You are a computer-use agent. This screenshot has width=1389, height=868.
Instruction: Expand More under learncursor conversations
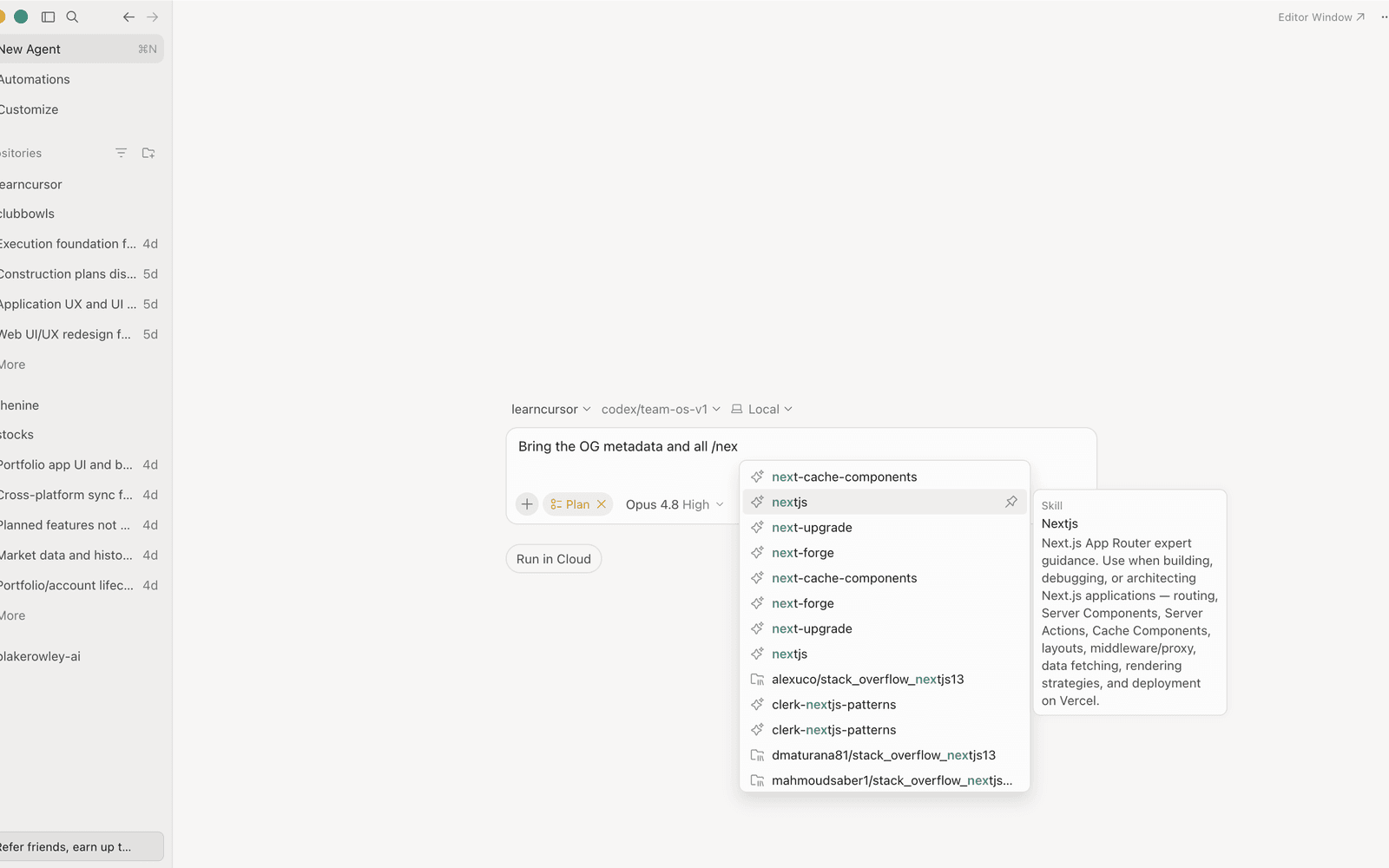coord(13,365)
